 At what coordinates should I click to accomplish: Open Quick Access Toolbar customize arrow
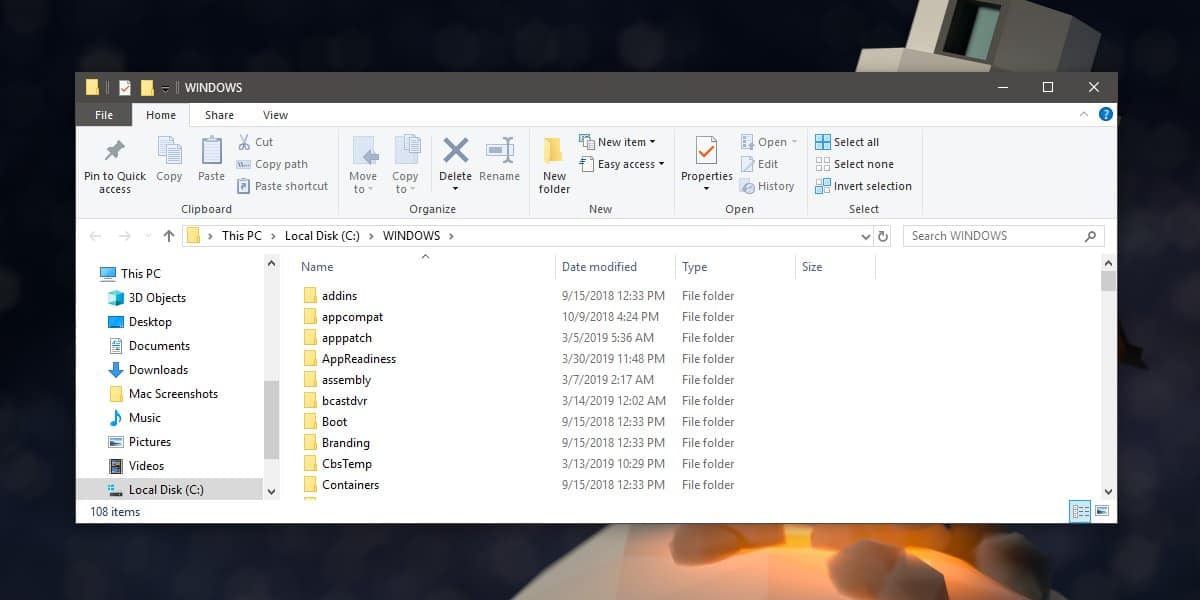tap(166, 88)
